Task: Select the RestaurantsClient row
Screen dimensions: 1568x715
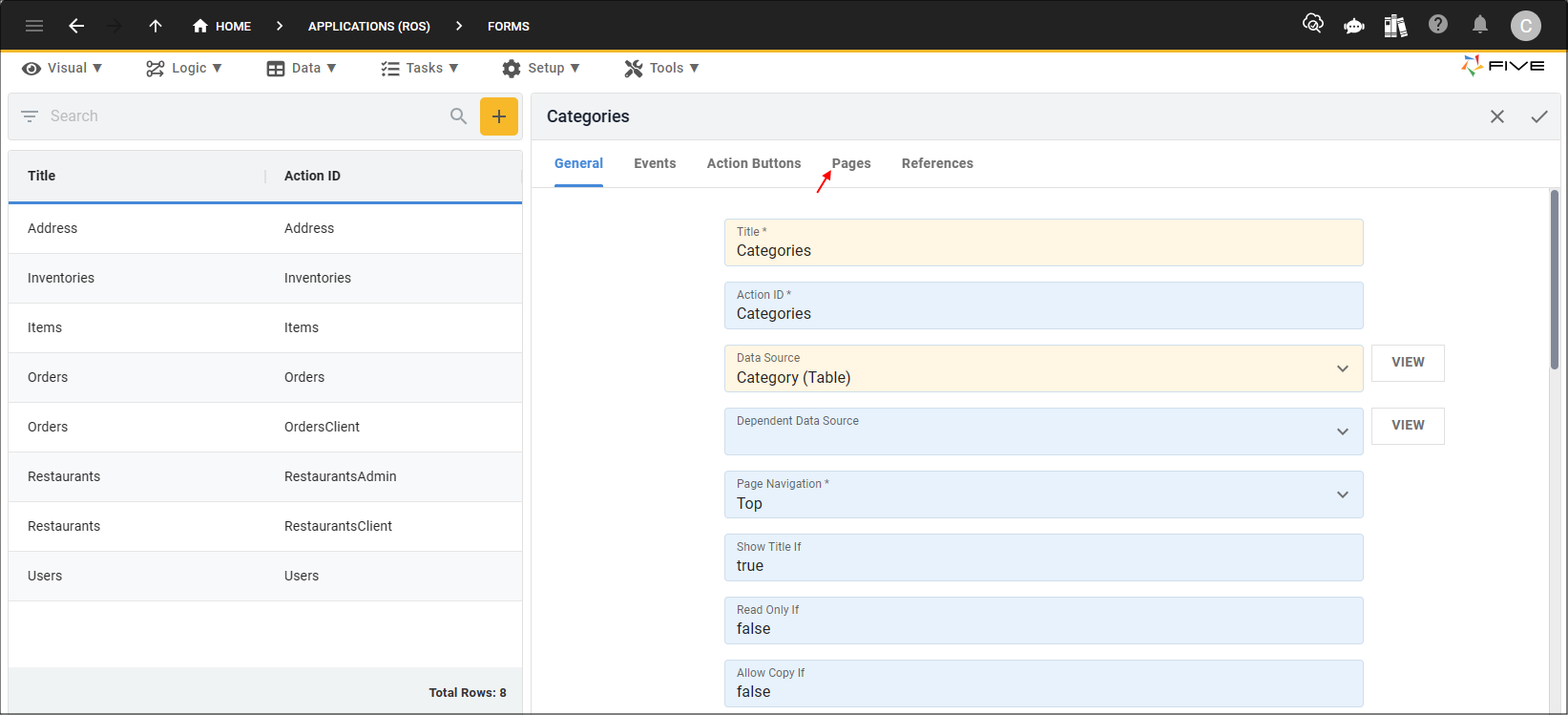Action: pyautogui.click(x=265, y=526)
